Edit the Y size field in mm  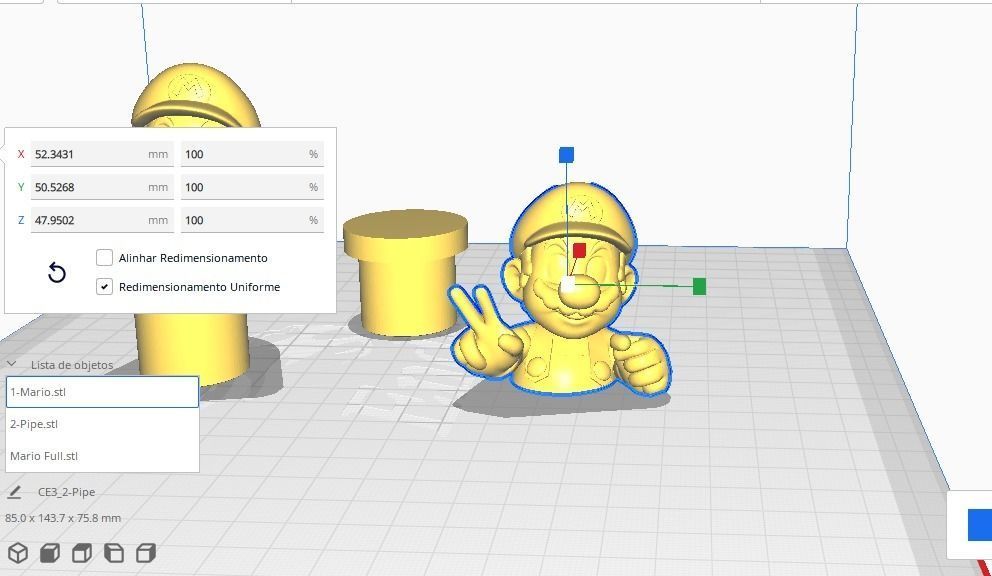[102, 187]
